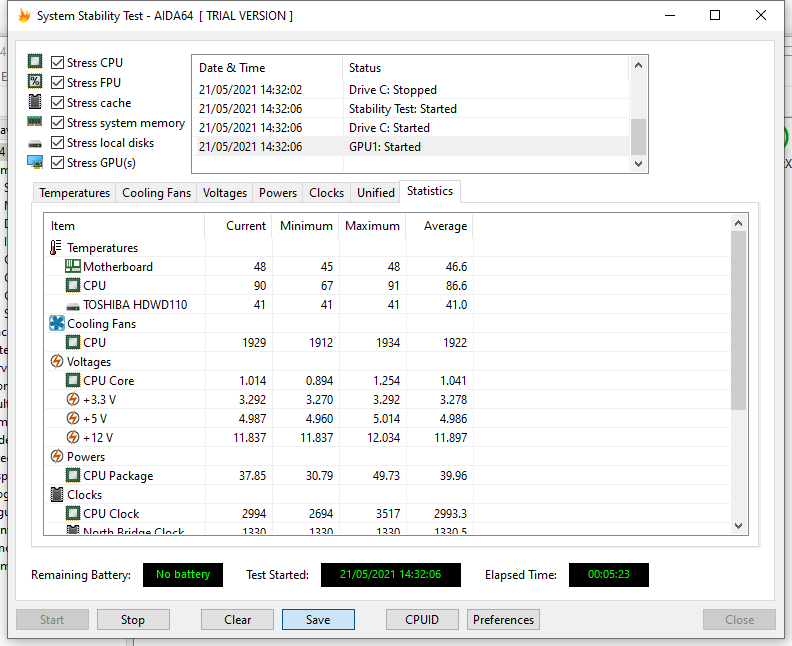Click the Date & Time log column header
The height and width of the screenshot is (646, 792).
coord(268,68)
